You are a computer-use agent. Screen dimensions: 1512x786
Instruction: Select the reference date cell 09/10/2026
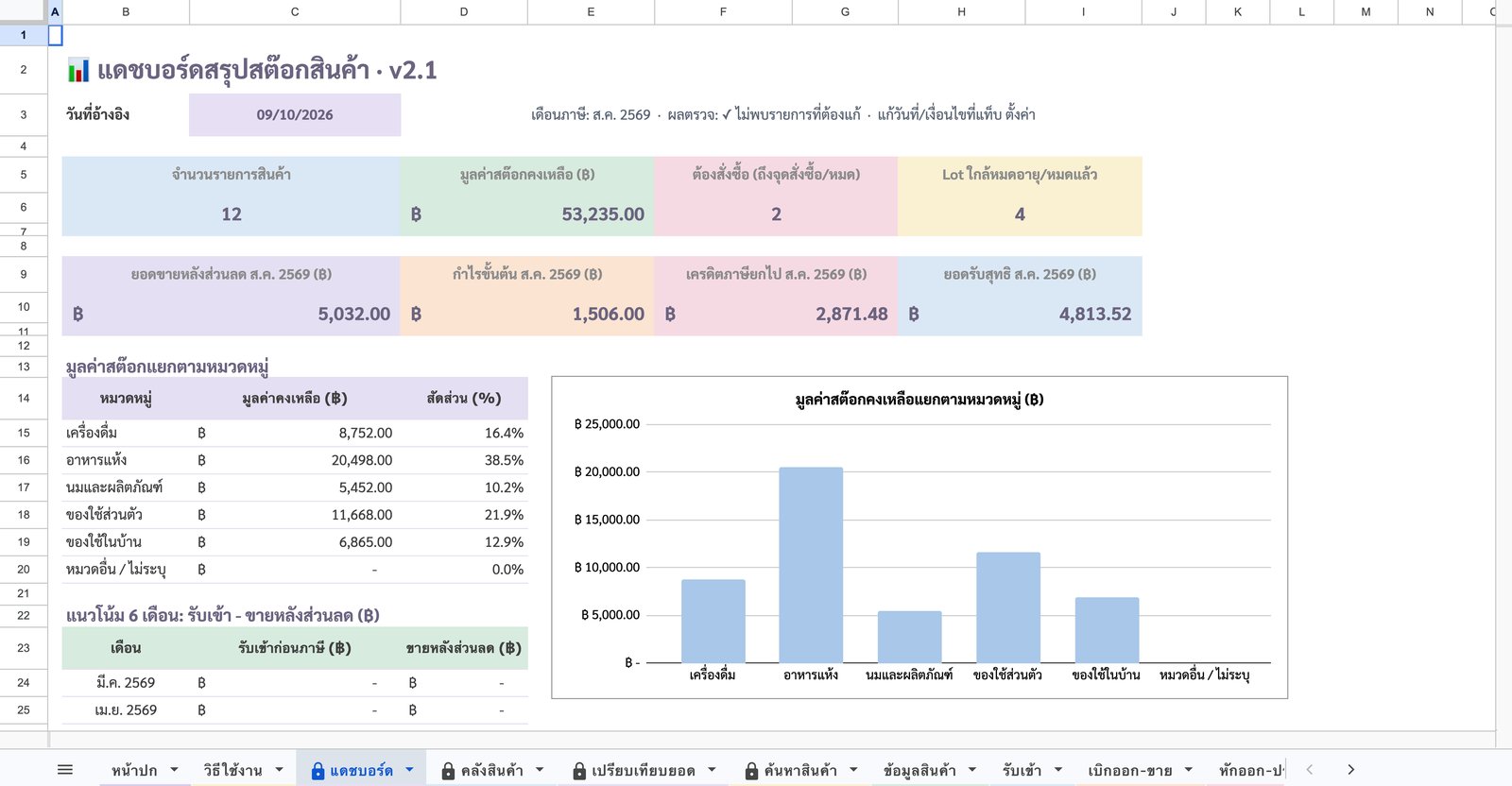[x=295, y=114]
